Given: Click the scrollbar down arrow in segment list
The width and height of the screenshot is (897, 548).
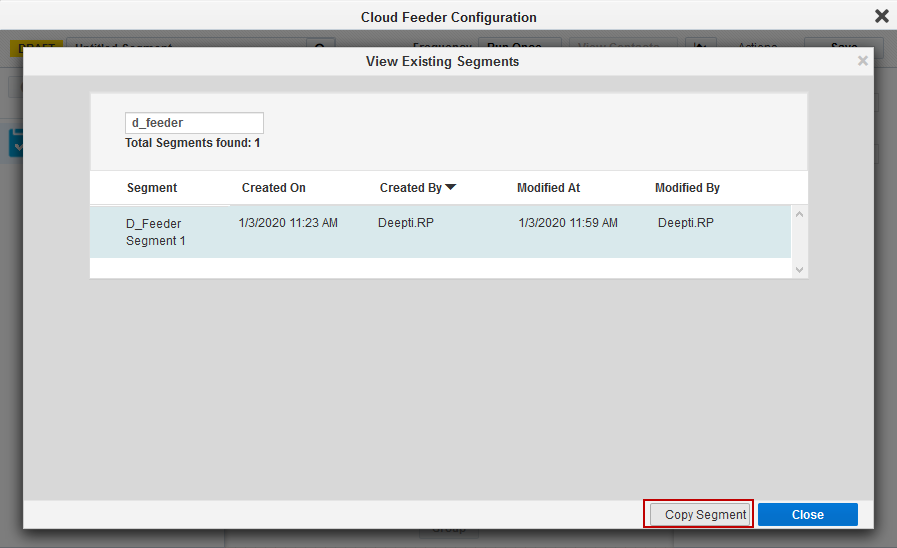Looking at the screenshot, I should (799, 269).
